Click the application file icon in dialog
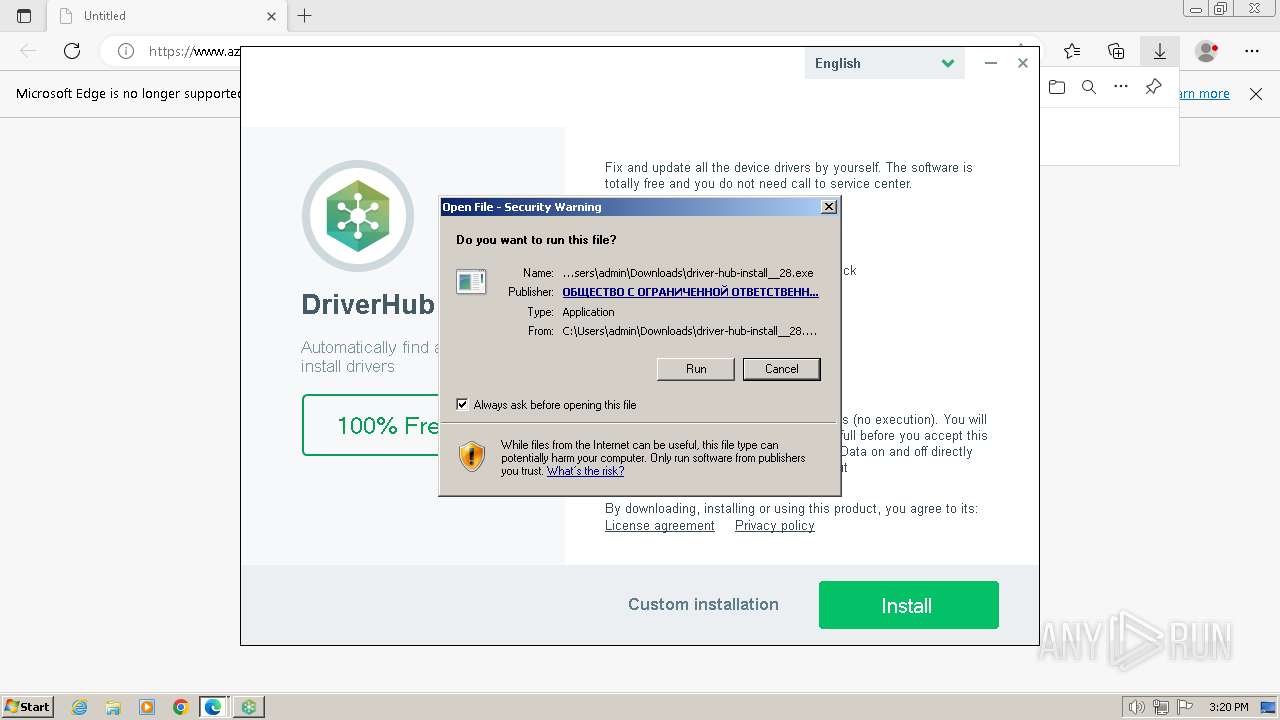 (x=471, y=282)
